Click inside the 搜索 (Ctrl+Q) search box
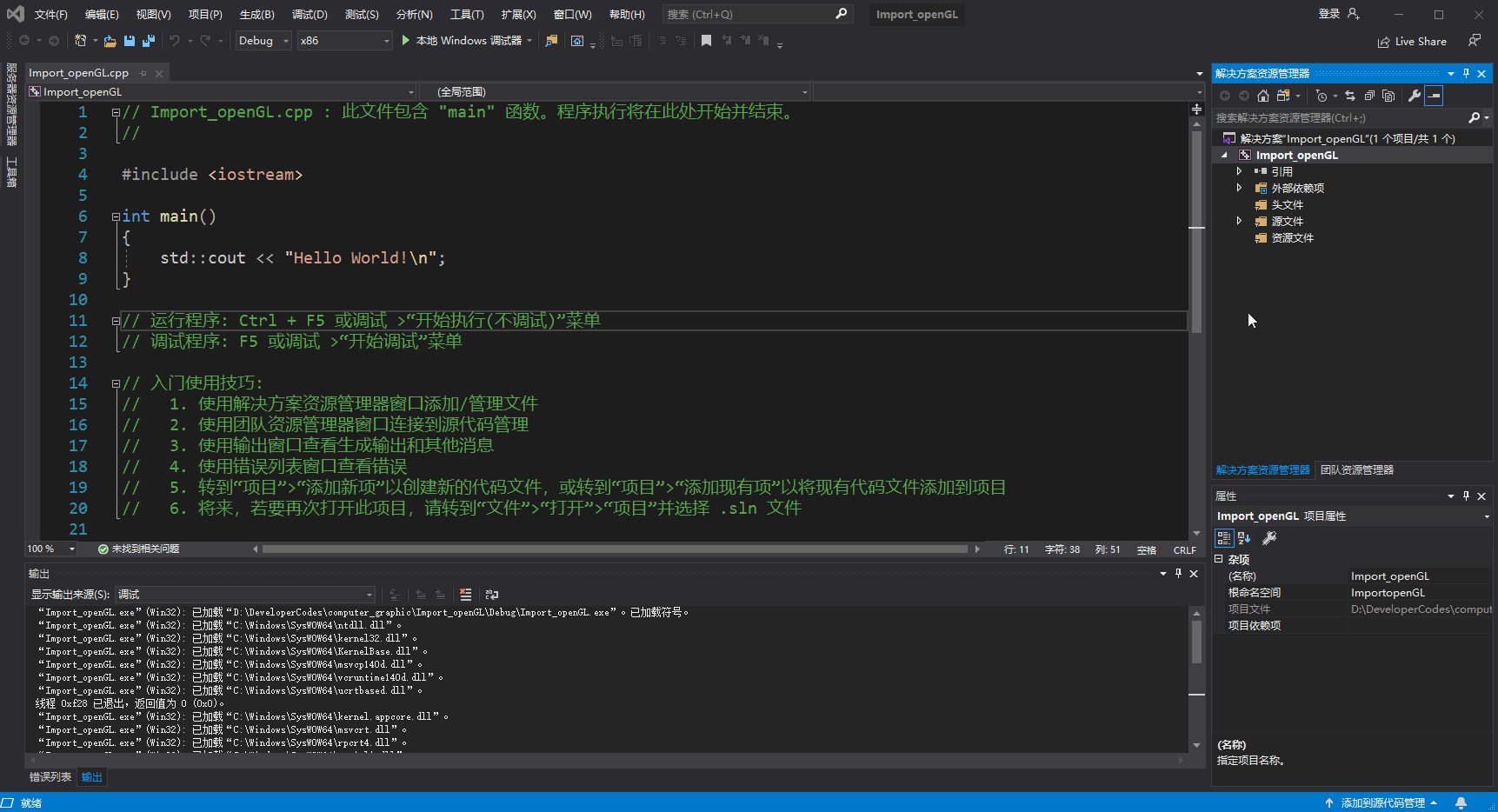 (748, 14)
